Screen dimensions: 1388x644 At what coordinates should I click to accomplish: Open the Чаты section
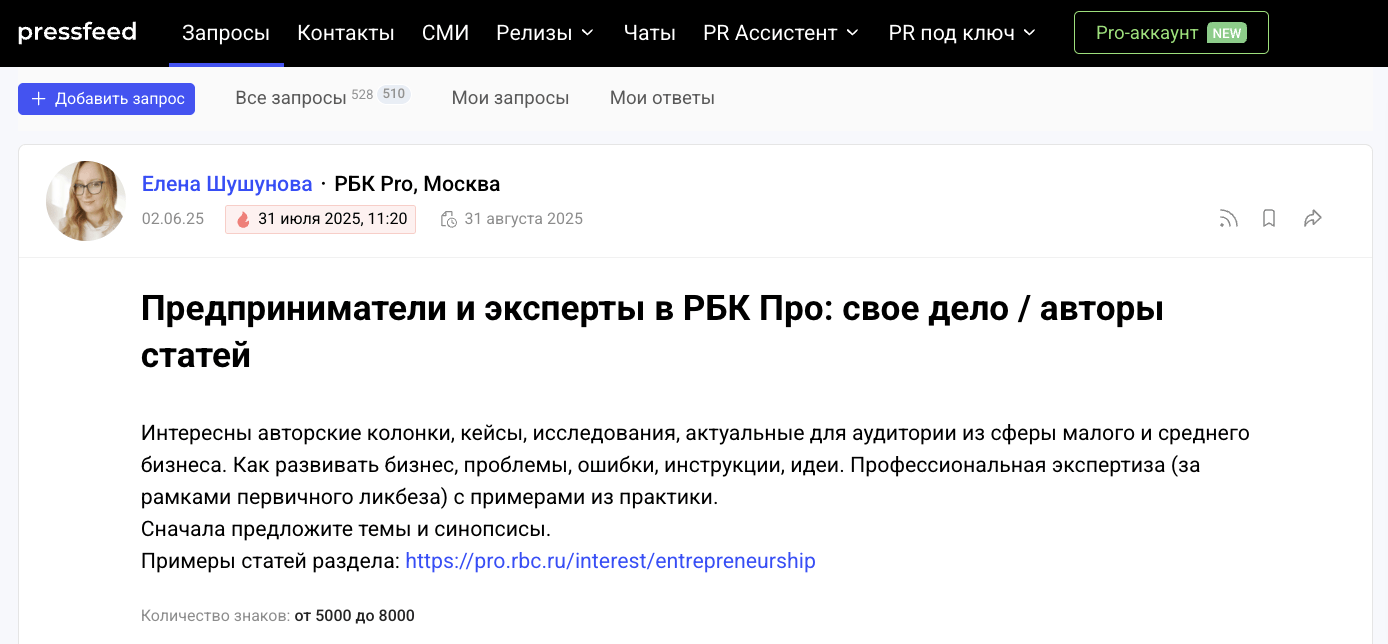tap(650, 33)
